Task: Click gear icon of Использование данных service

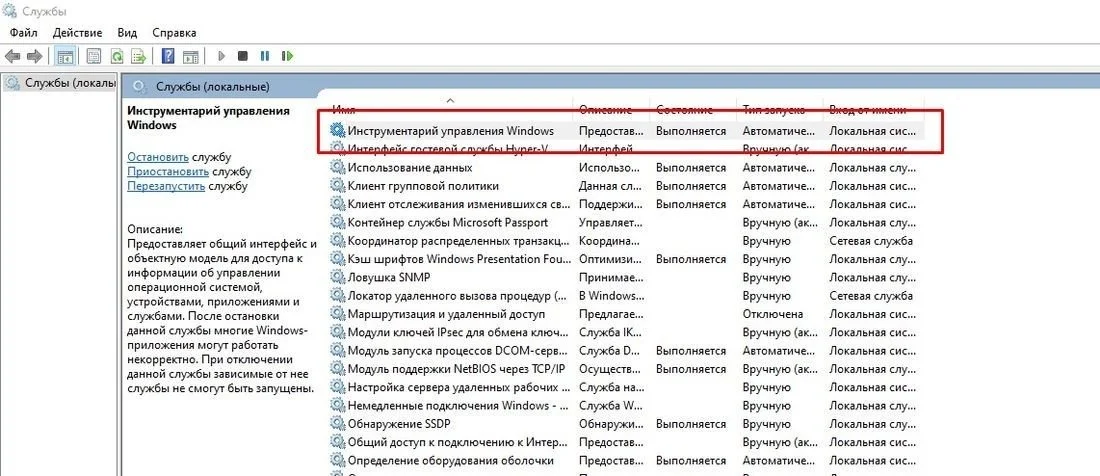Action: pos(337,168)
